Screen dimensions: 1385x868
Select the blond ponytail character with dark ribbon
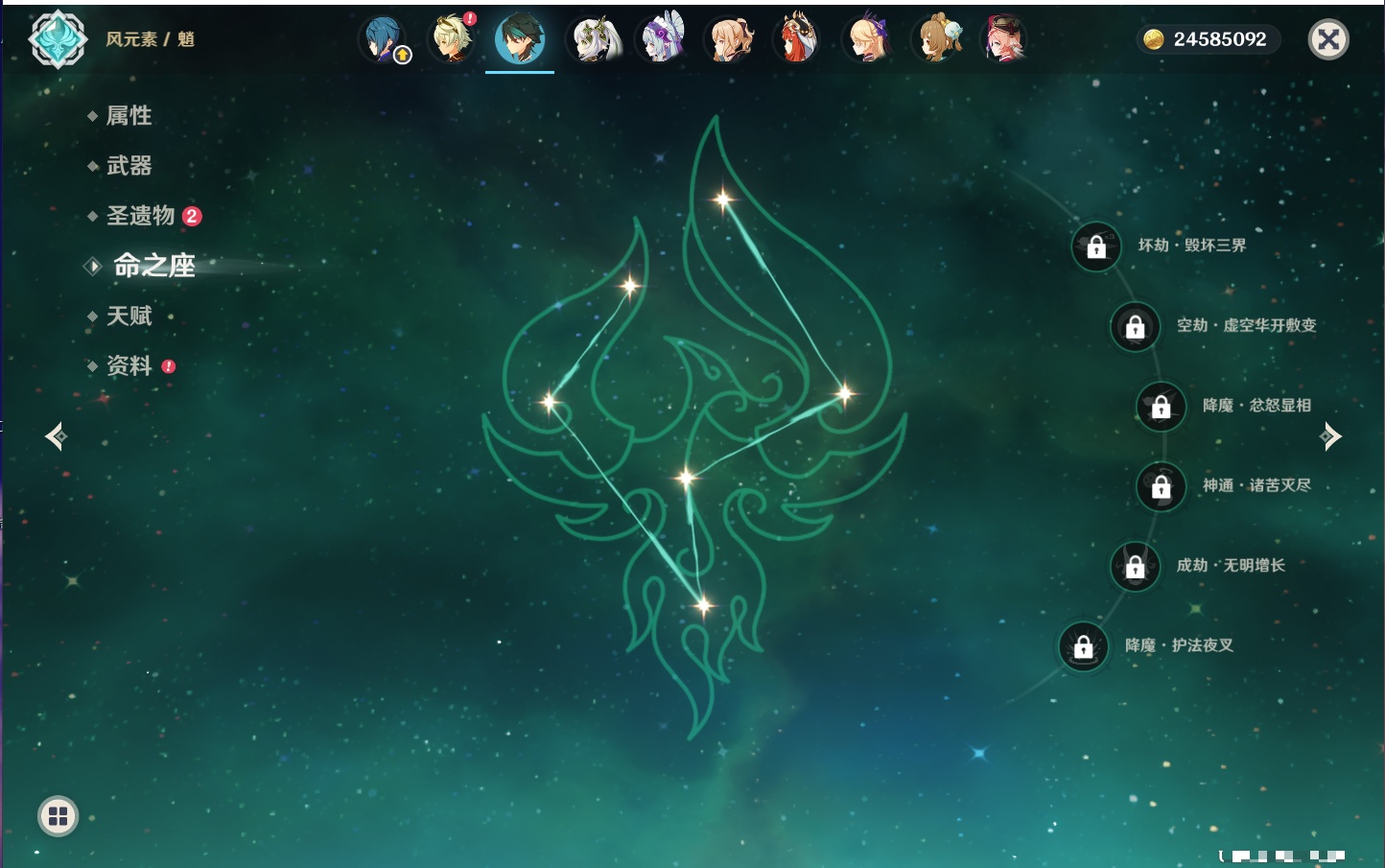click(x=730, y=40)
